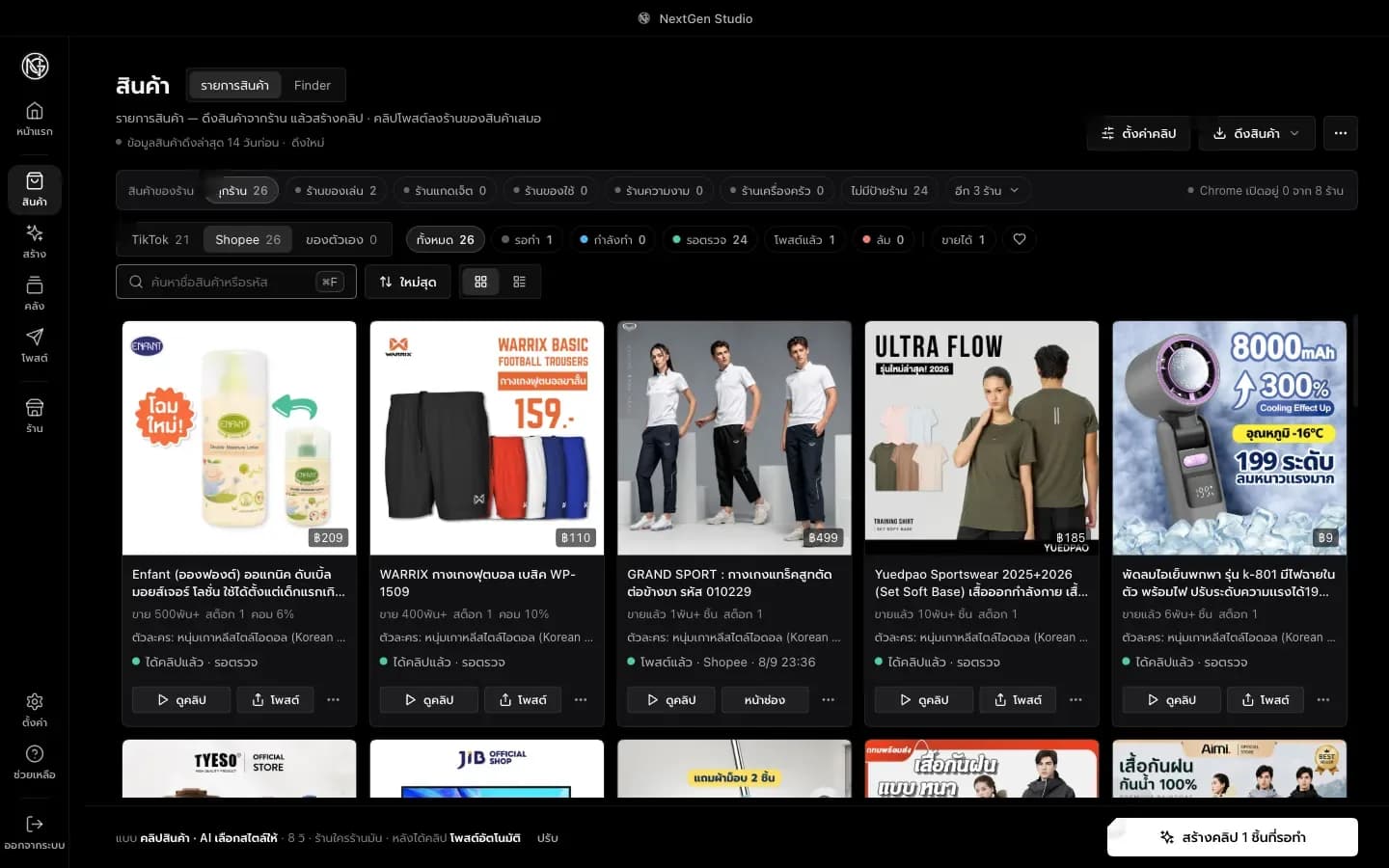Viewport: 1389px width, 868px height.
Task: Click หน้าช่อง on GRAND SPORT card
Action: [x=765, y=699]
